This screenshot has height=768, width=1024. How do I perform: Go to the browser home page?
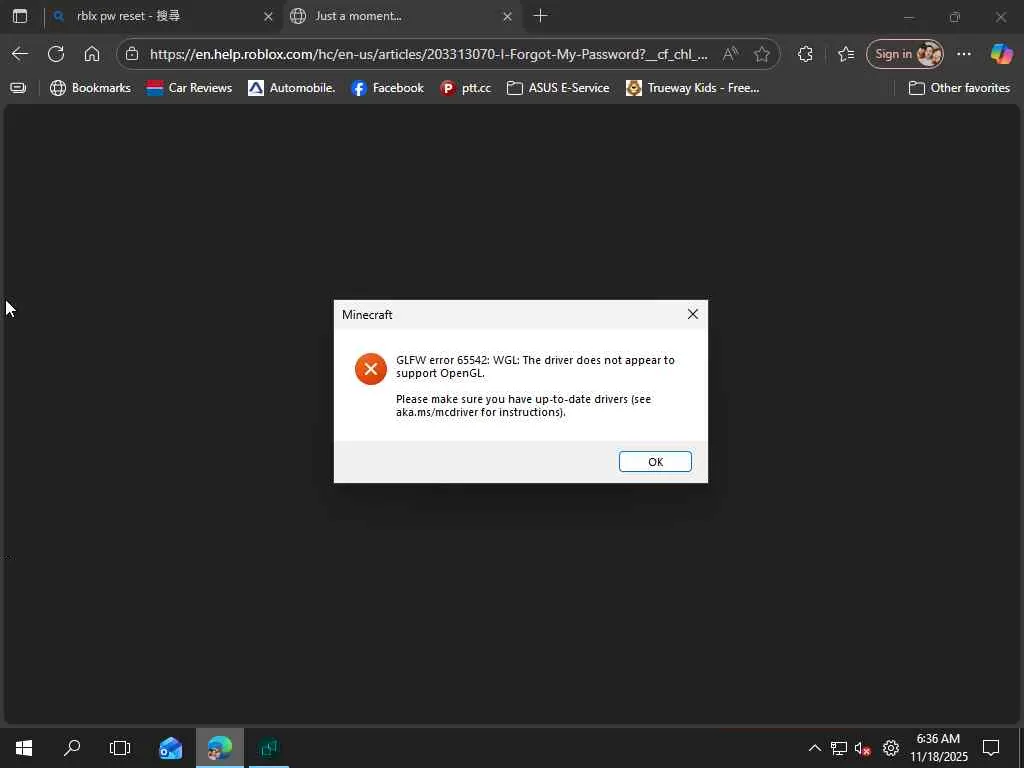[x=92, y=54]
